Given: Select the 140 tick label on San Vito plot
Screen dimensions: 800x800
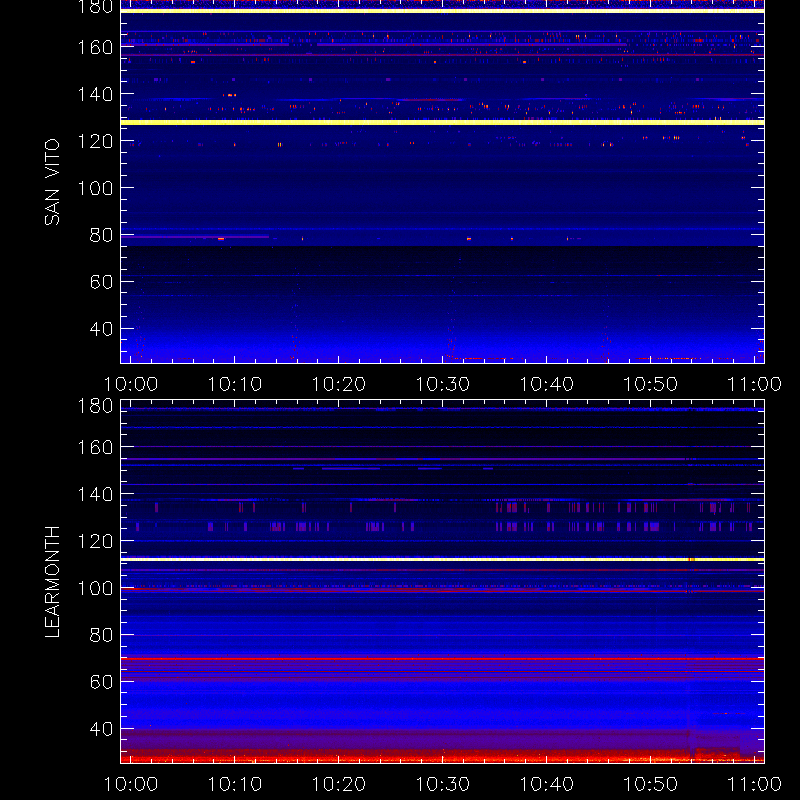Looking at the screenshot, I should pos(95,94).
